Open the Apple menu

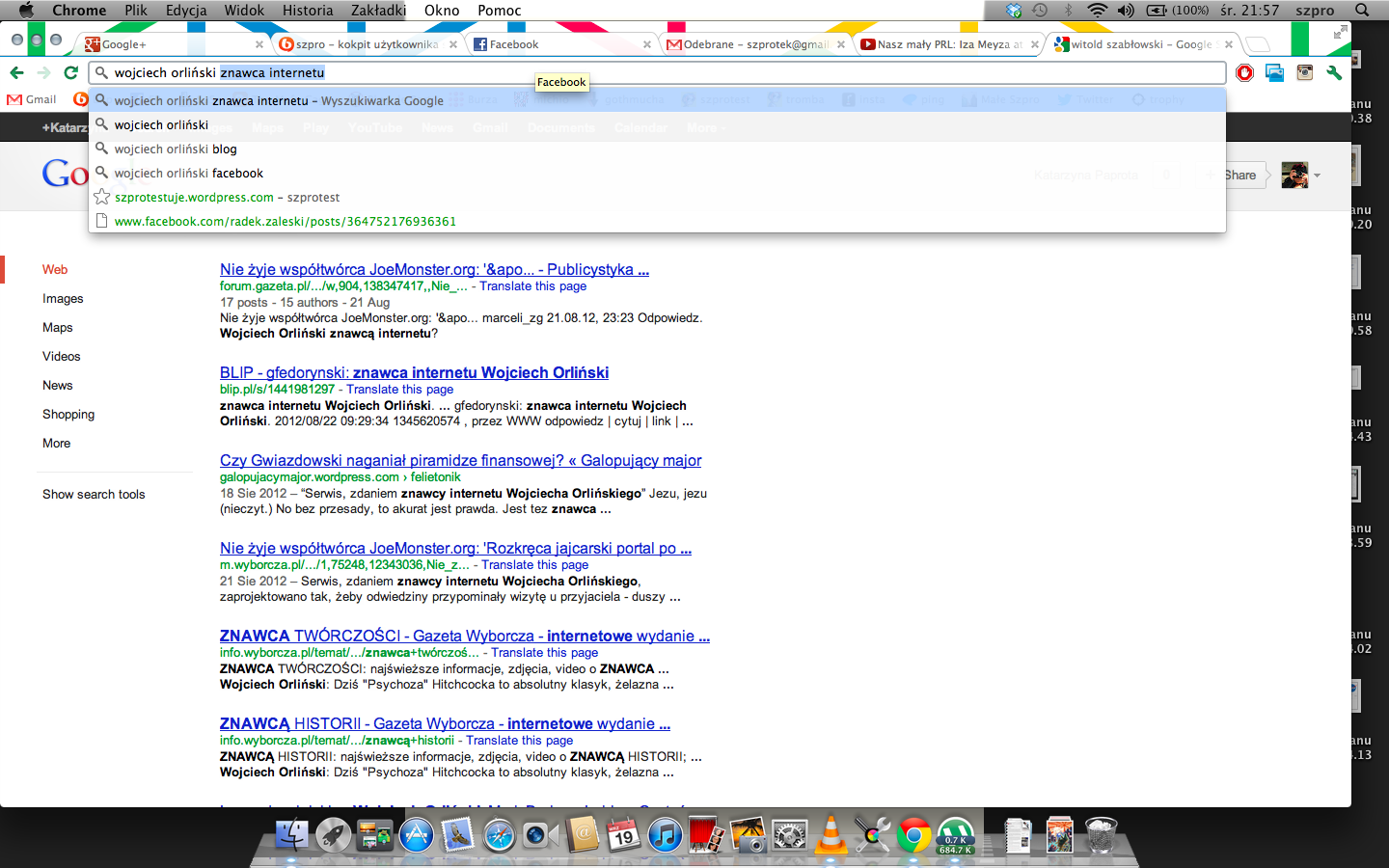[26, 10]
